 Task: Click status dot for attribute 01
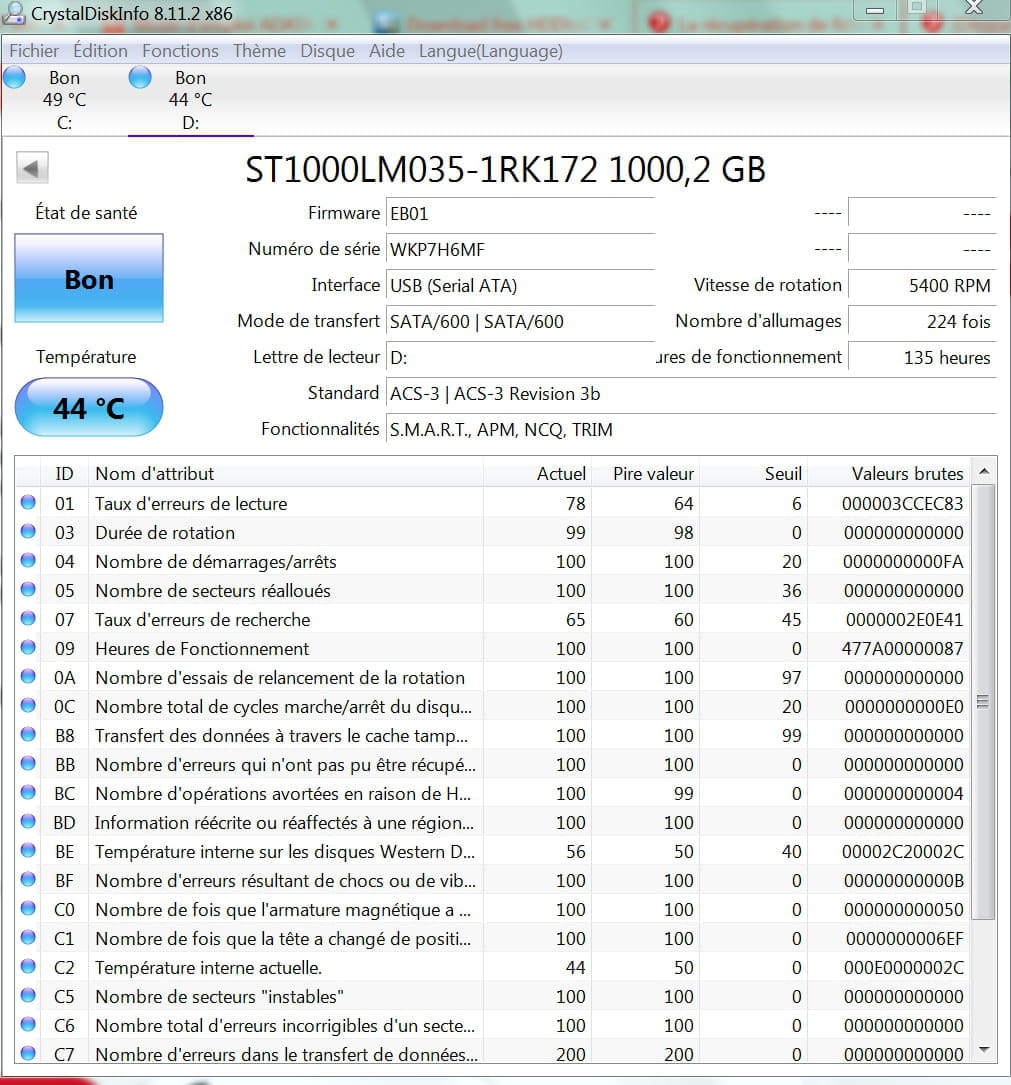(x=28, y=502)
